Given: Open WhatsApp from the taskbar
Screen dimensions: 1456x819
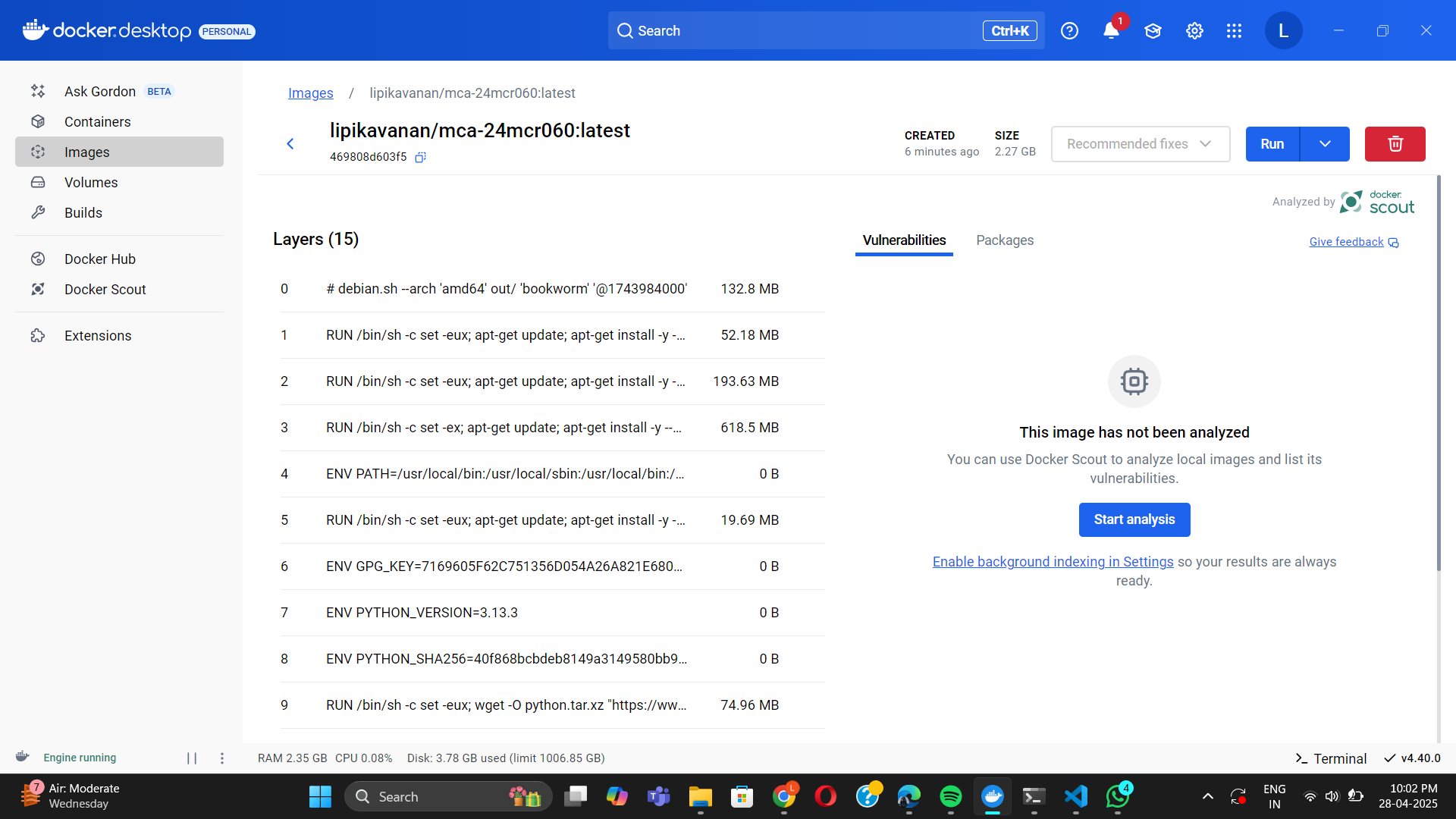Looking at the screenshot, I should [x=1118, y=796].
